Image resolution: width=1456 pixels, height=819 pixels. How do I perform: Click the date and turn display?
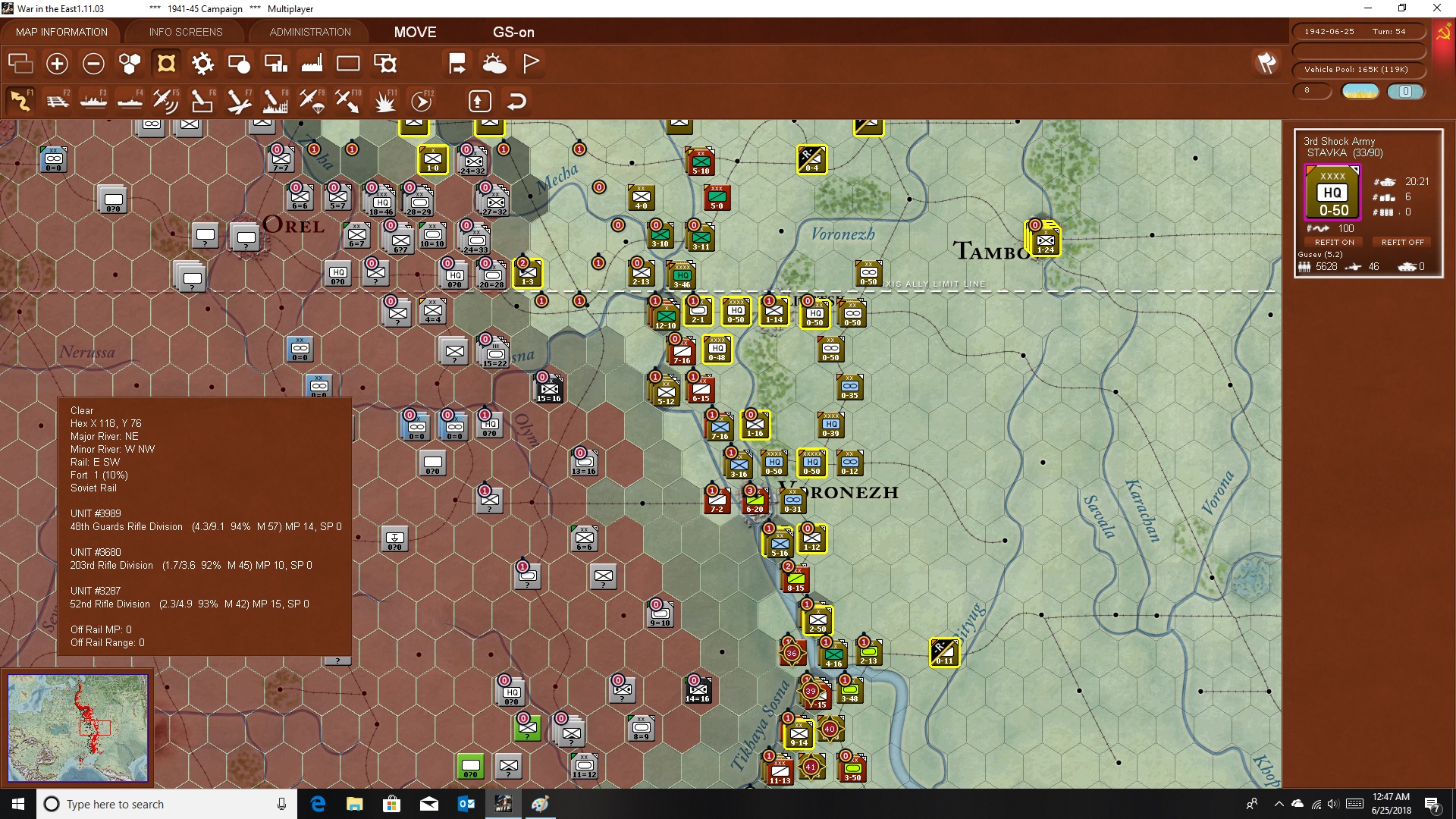[x=1358, y=32]
